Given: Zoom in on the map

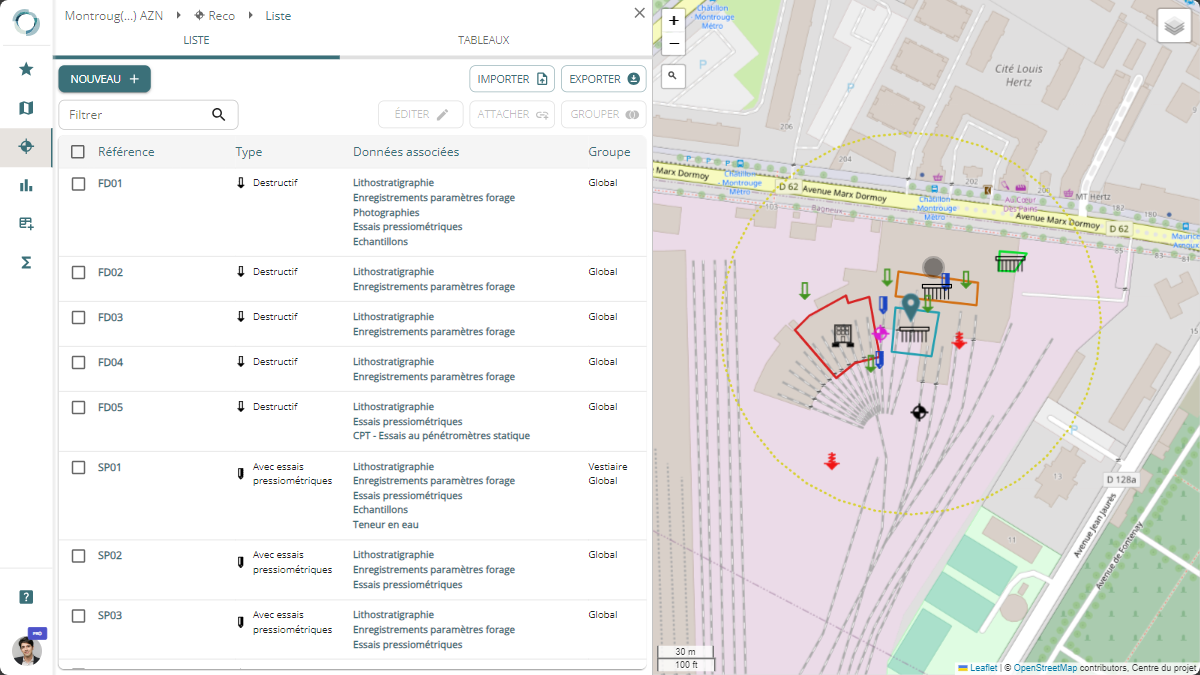Looking at the screenshot, I should pyautogui.click(x=673, y=20).
